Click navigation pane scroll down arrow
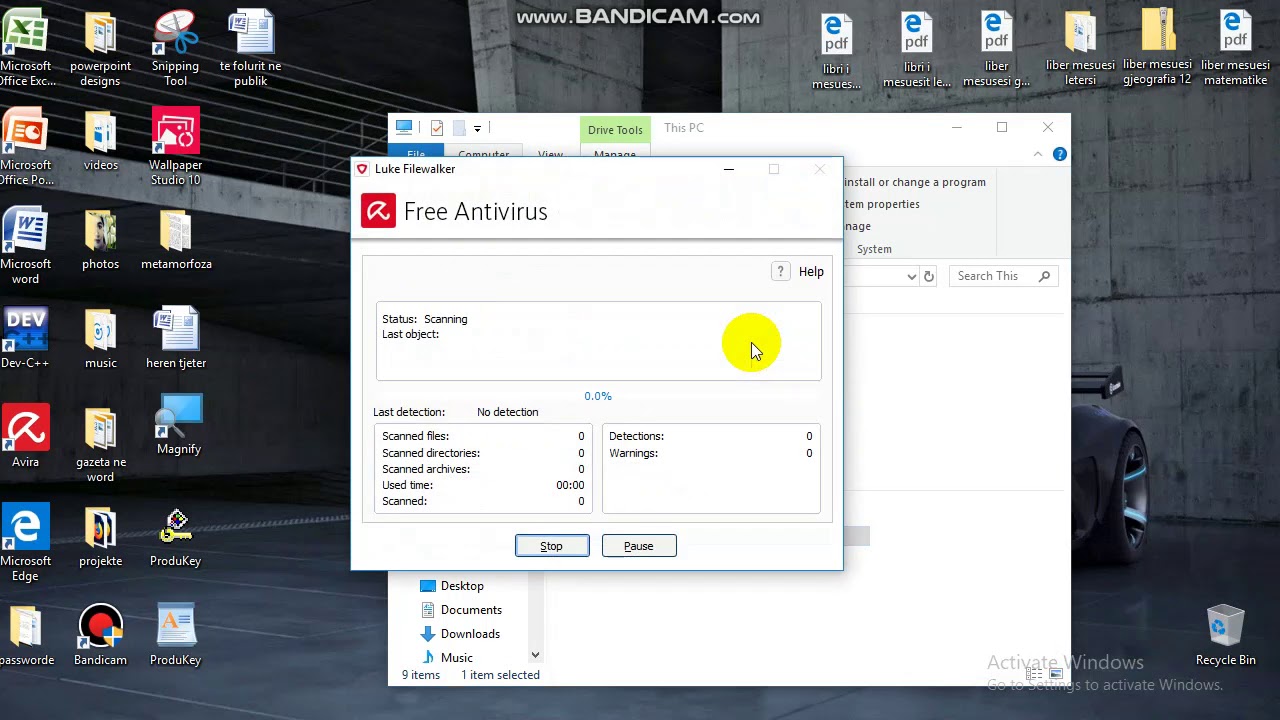The height and width of the screenshot is (720, 1280). coord(535,655)
